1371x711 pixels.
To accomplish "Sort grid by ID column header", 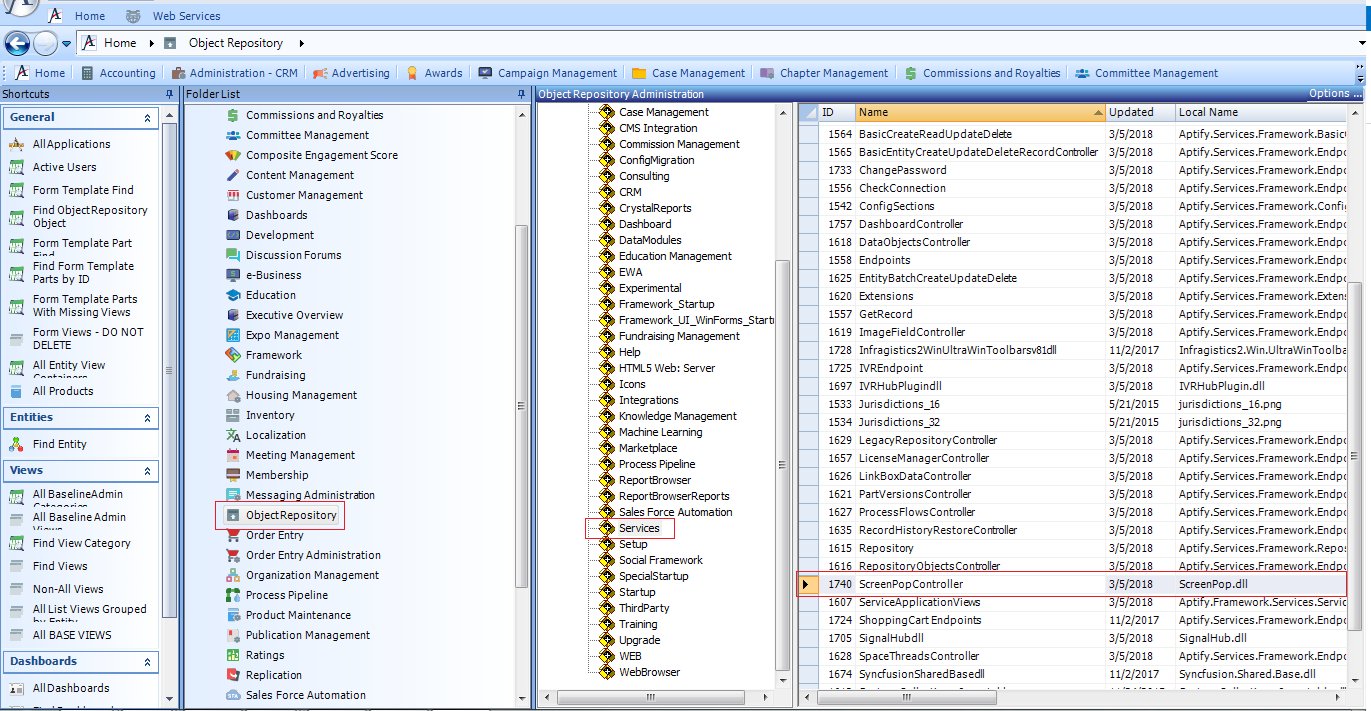I will (836, 112).
